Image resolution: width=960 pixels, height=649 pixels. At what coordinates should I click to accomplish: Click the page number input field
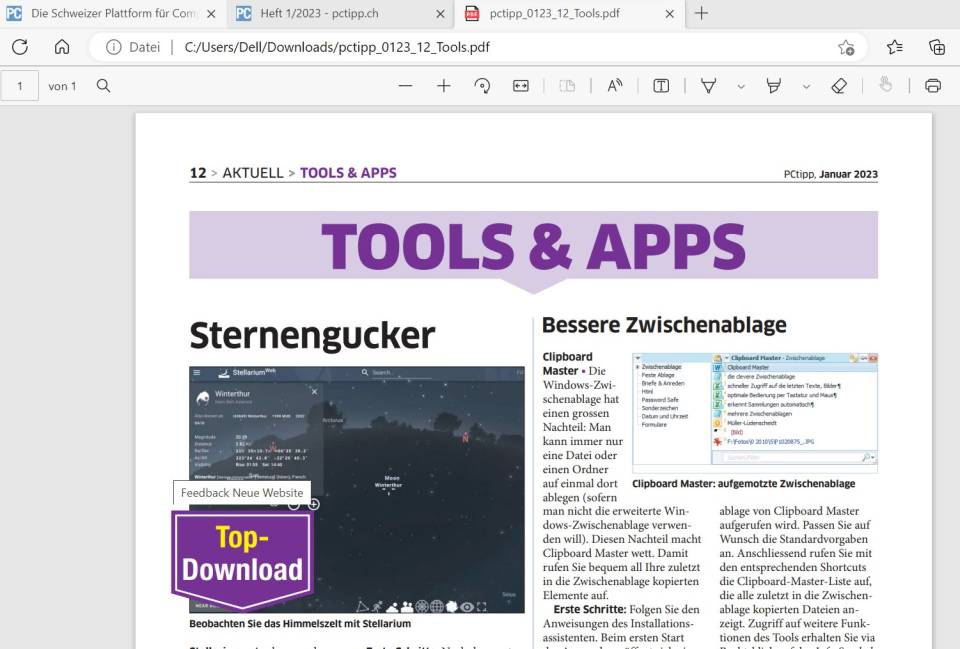click(22, 86)
